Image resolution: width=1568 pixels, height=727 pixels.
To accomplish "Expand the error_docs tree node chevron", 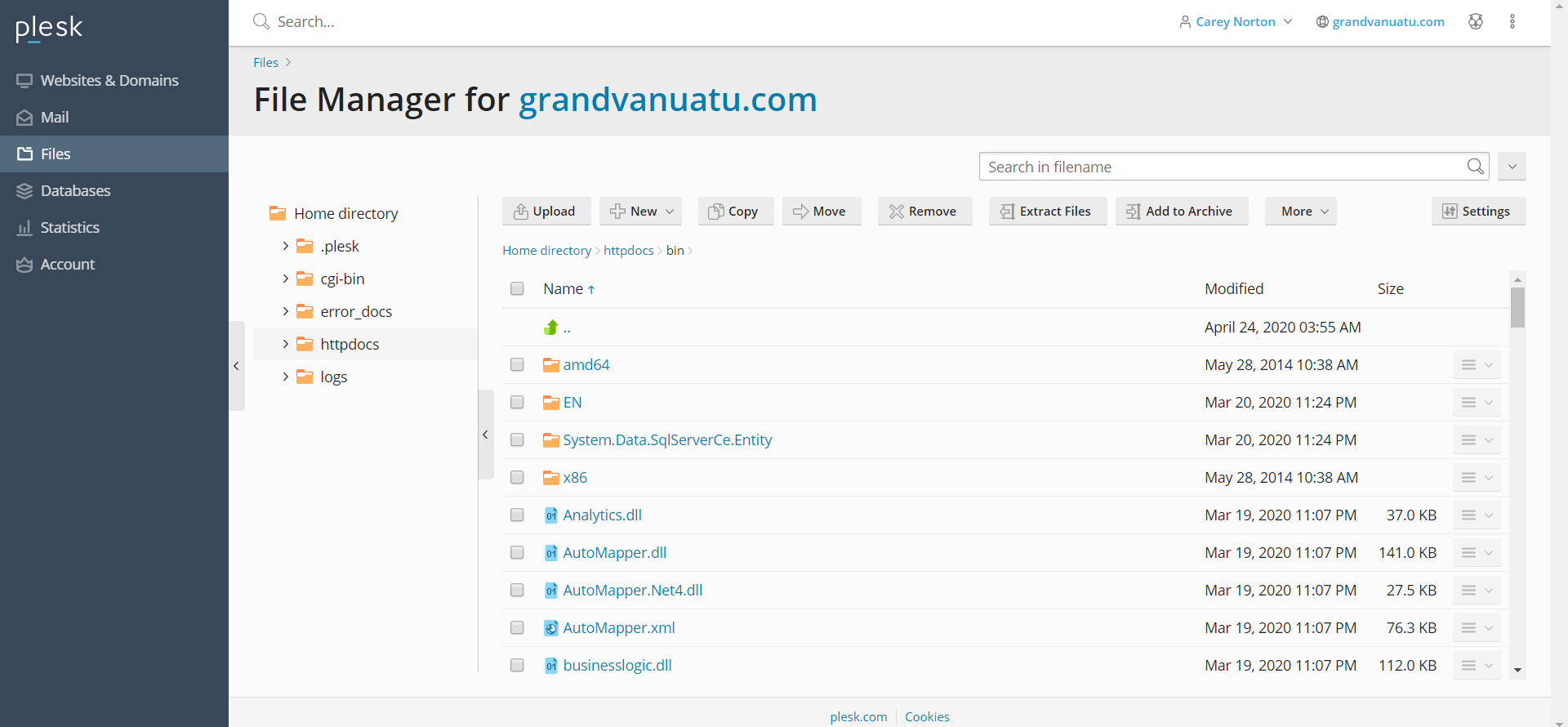I will tap(285, 311).
